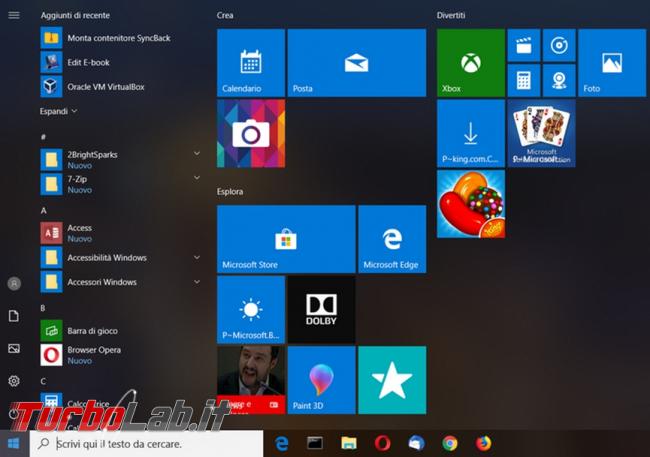The width and height of the screenshot is (650, 457).
Task: Click the hamburger menu at top left
Action: tap(14, 15)
